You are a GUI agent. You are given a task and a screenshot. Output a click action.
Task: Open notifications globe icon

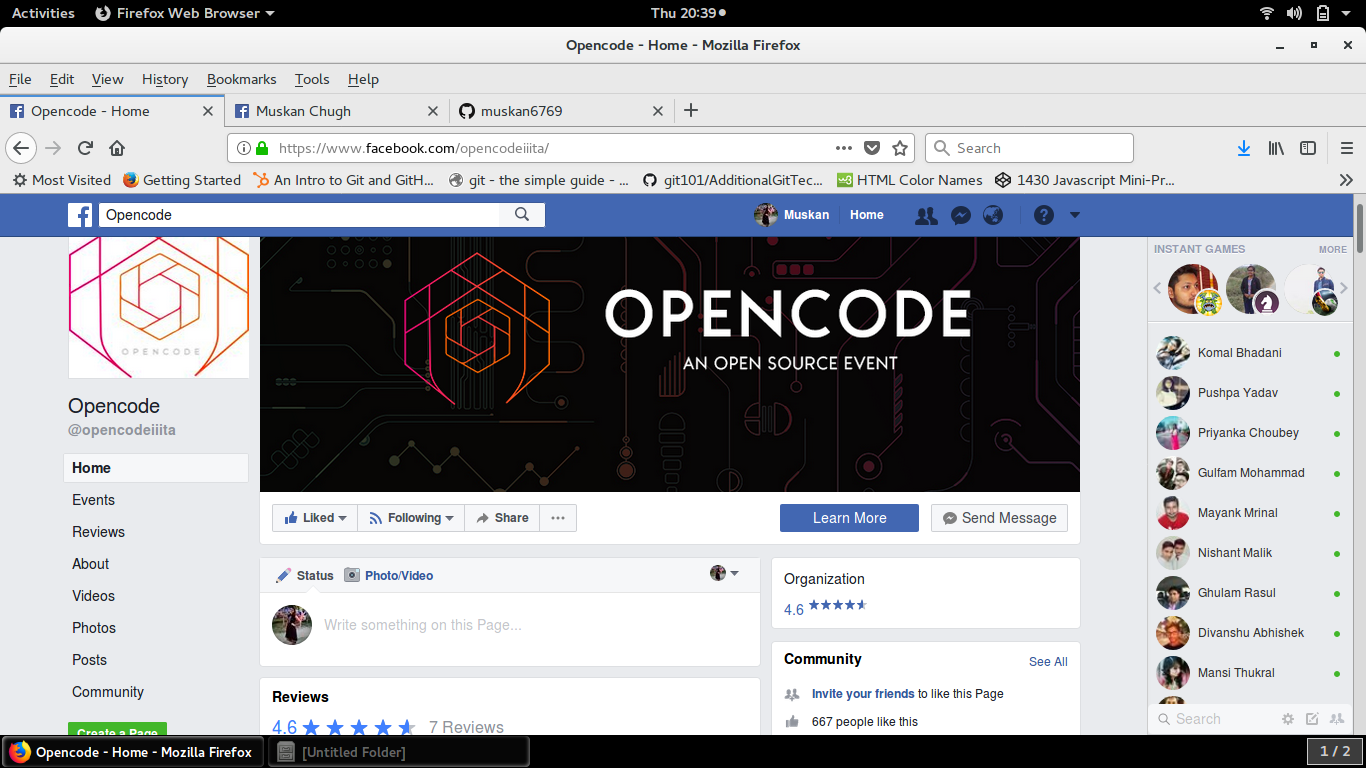(x=993, y=215)
